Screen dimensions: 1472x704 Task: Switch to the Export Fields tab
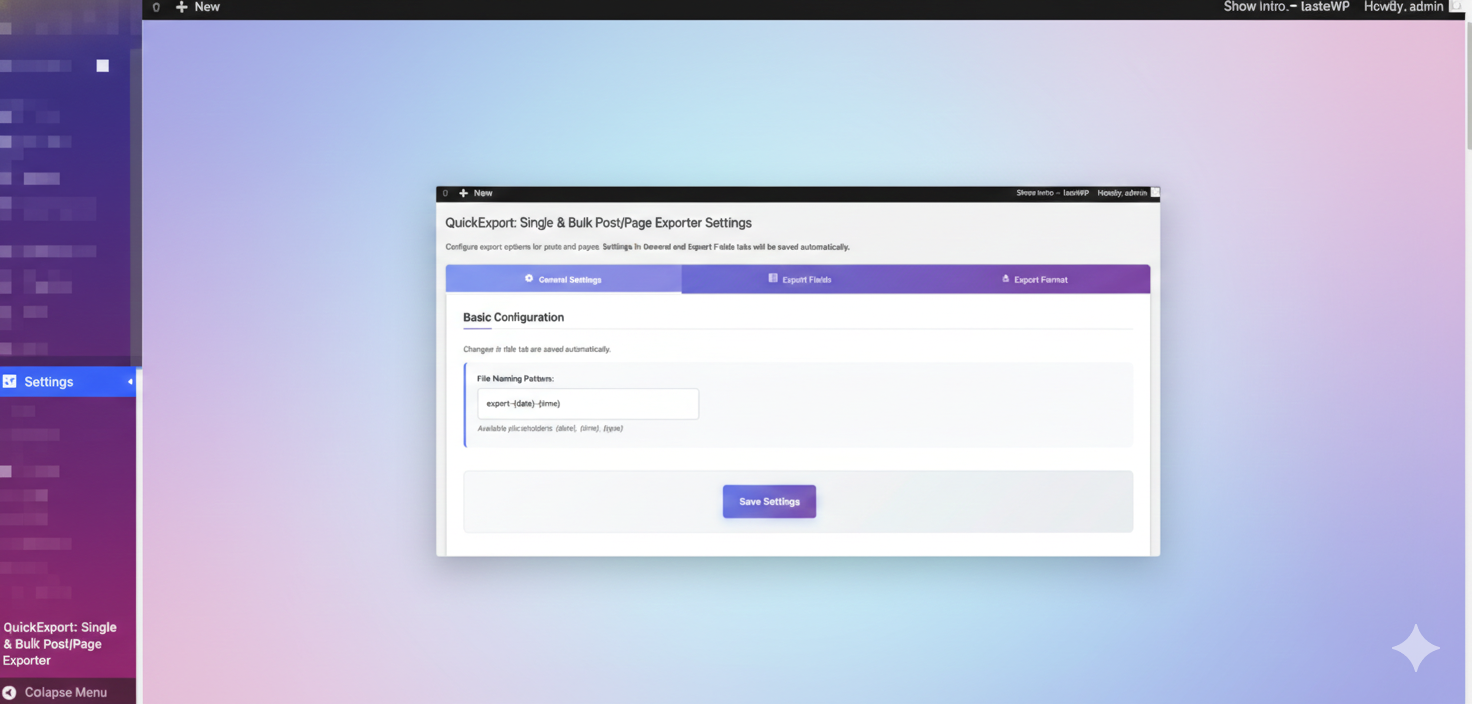click(x=799, y=279)
